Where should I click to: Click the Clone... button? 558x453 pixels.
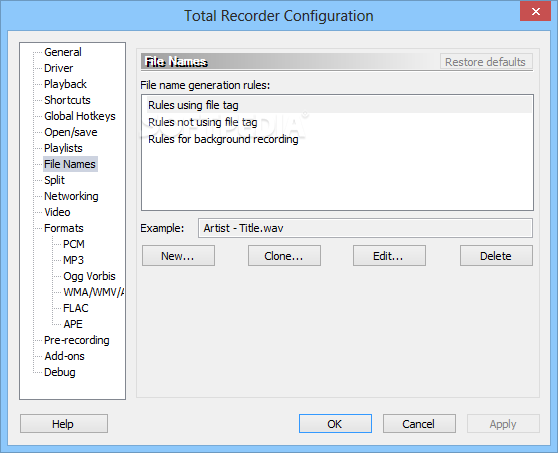(x=284, y=256)
